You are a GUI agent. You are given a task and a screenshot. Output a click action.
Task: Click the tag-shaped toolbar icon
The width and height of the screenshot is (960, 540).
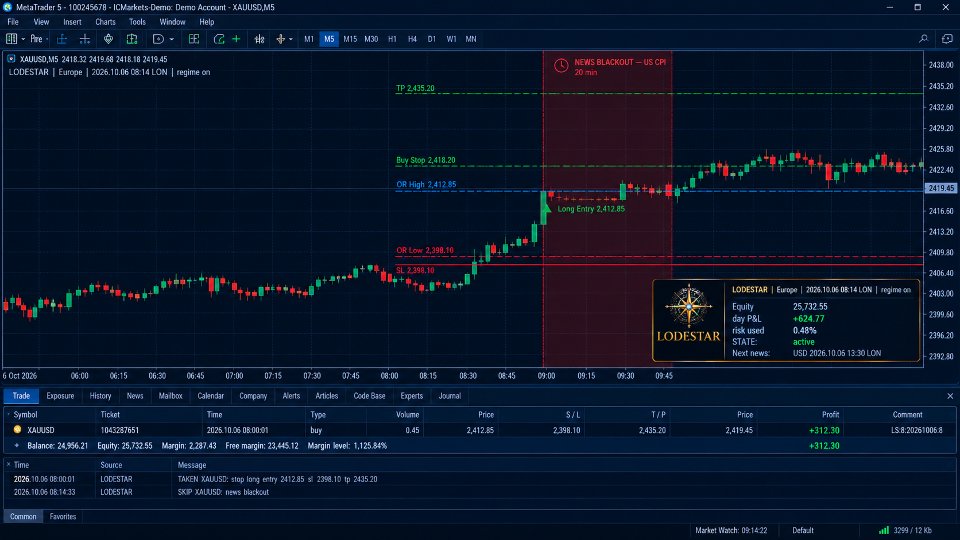click(158, 39)
